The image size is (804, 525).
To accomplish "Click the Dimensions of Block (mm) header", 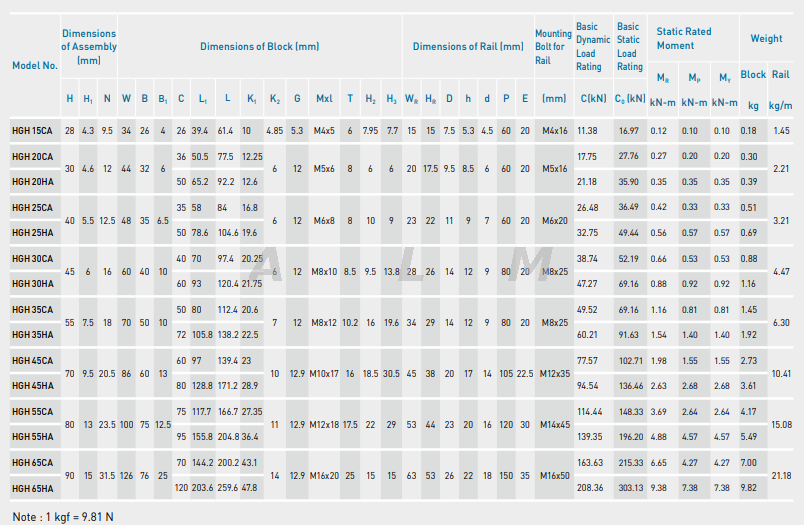I will point(259,46).
